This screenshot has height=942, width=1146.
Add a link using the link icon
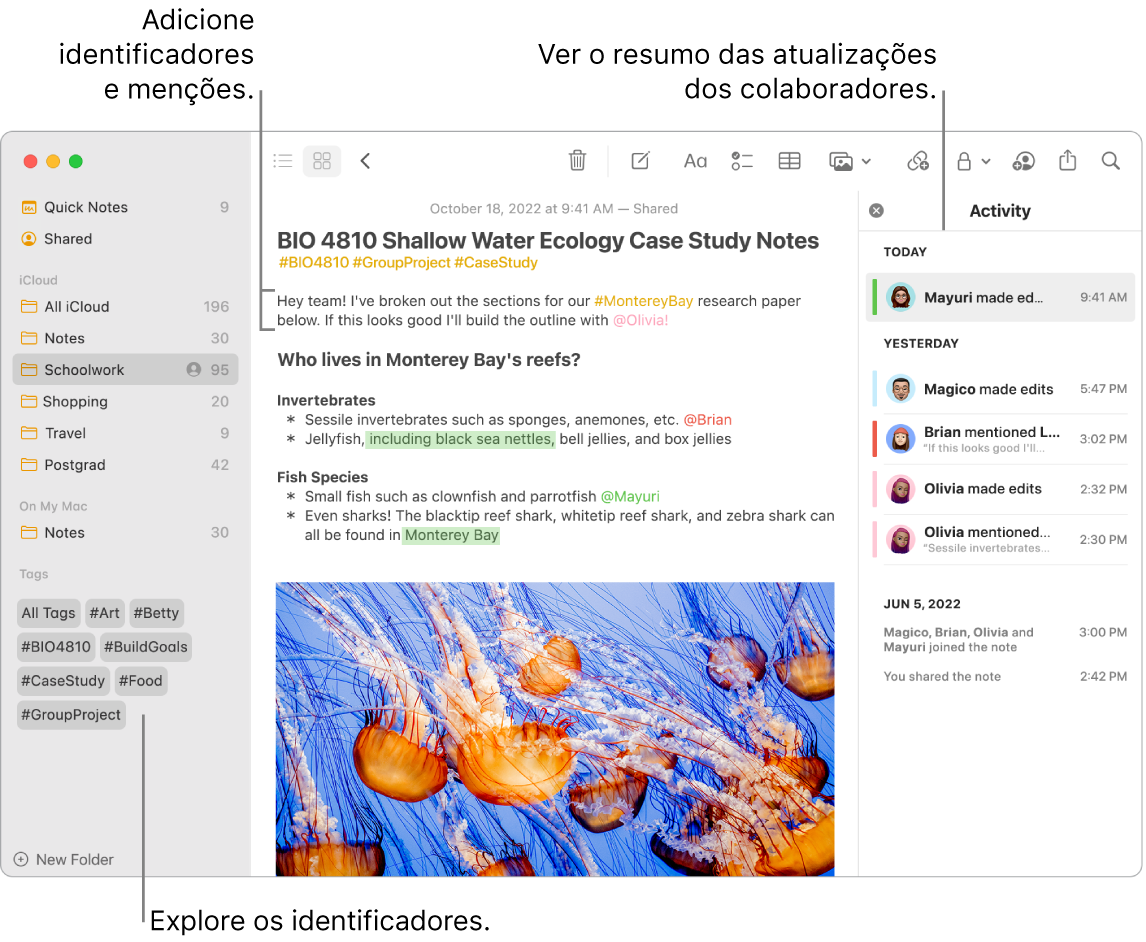918,161
